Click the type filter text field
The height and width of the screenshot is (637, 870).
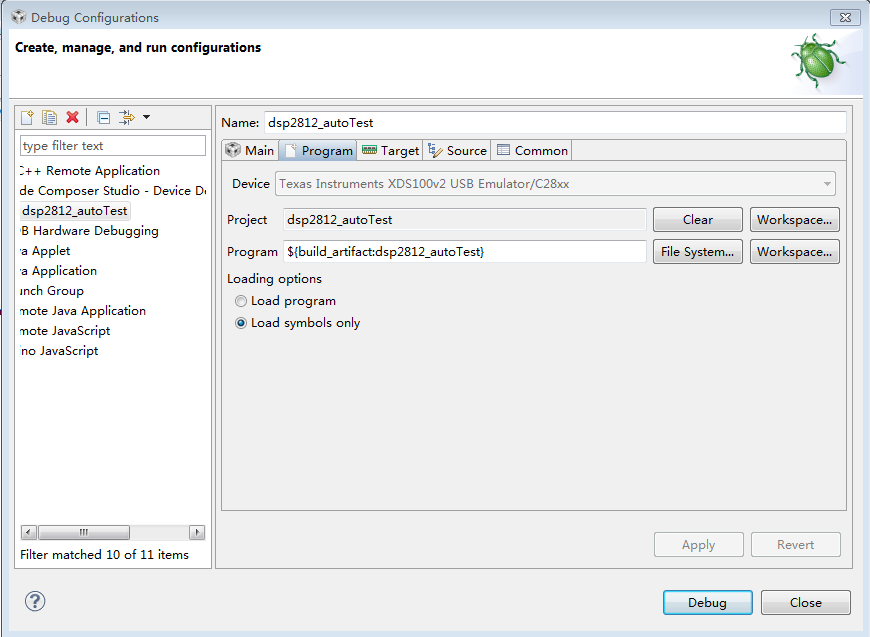[x=112, y=146]
